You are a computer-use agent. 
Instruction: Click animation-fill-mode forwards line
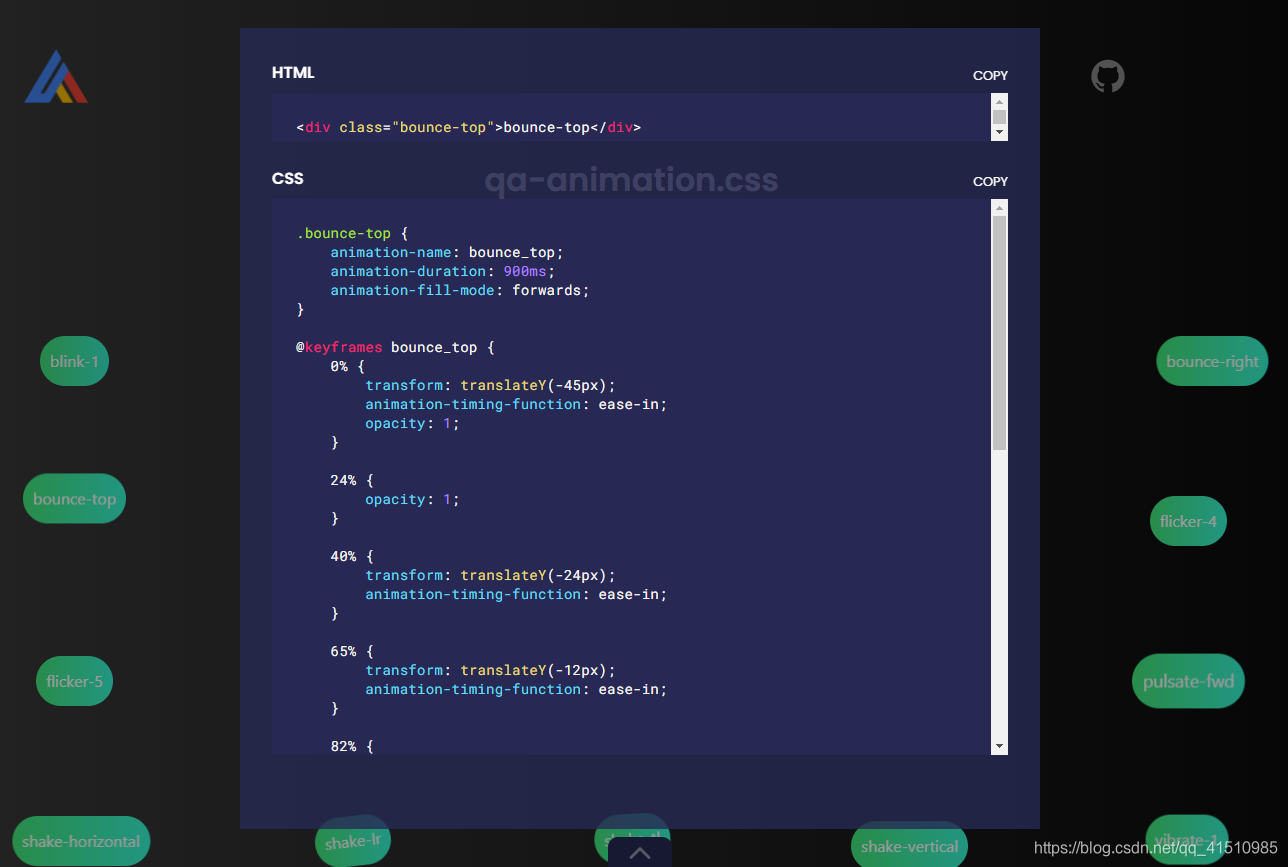[x=460, y=290]
